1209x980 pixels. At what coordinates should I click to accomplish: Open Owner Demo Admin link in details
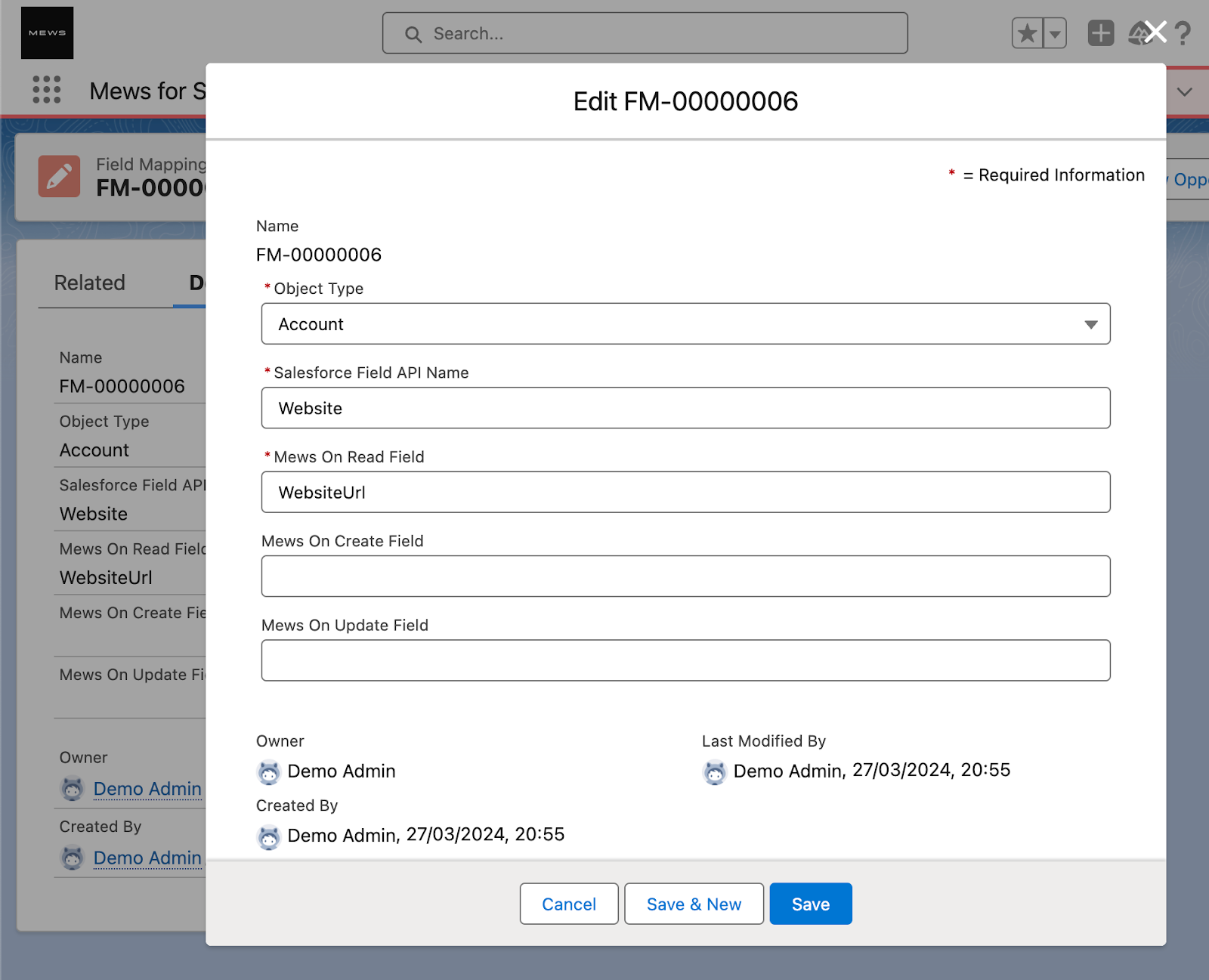coord(147,789)
